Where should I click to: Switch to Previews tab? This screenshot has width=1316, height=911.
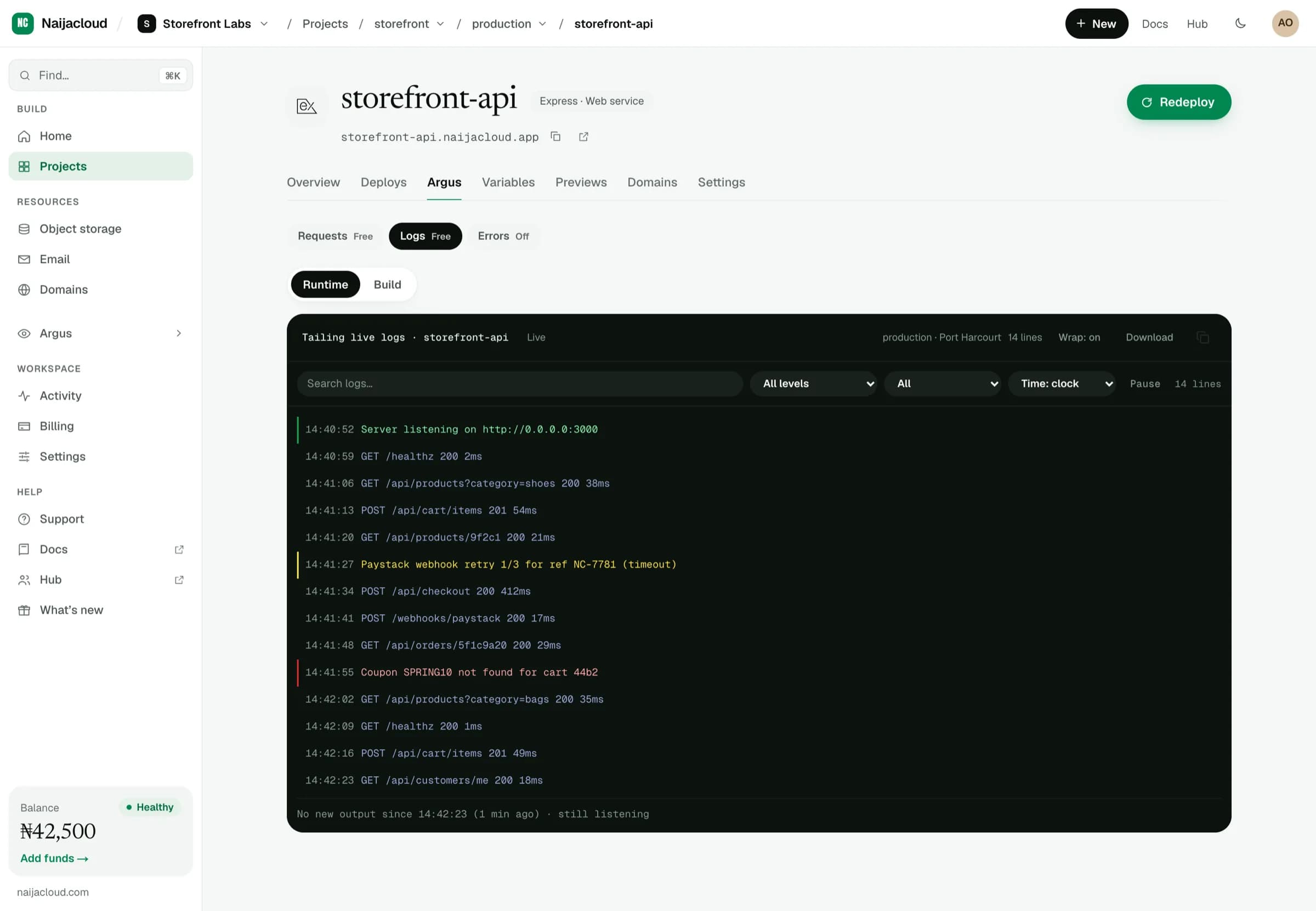[581, 182]
